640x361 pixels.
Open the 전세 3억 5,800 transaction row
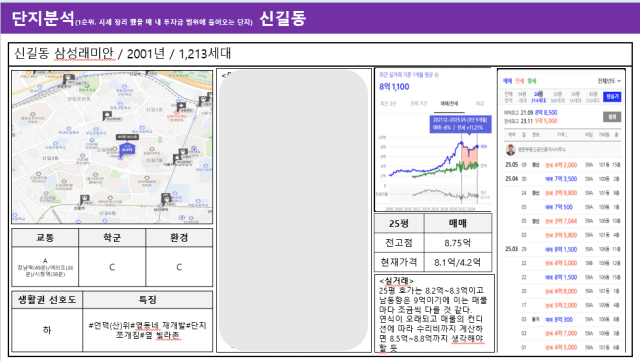tap(563, 235)
